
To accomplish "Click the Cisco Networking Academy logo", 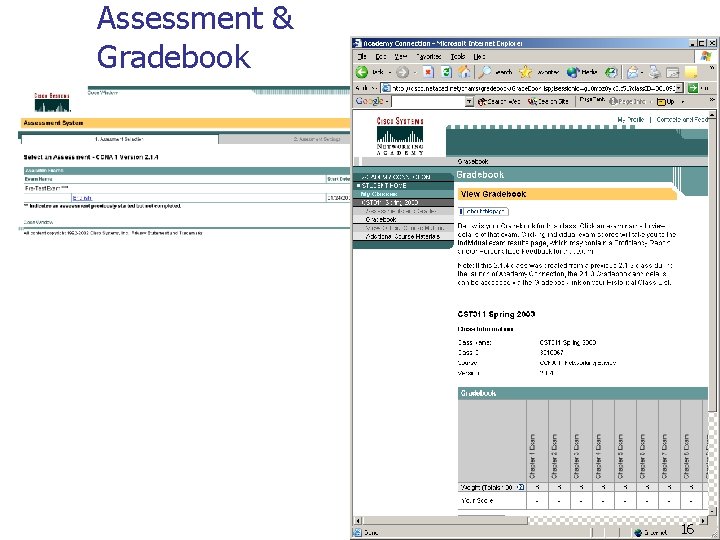I will click(x=400, y=136).
